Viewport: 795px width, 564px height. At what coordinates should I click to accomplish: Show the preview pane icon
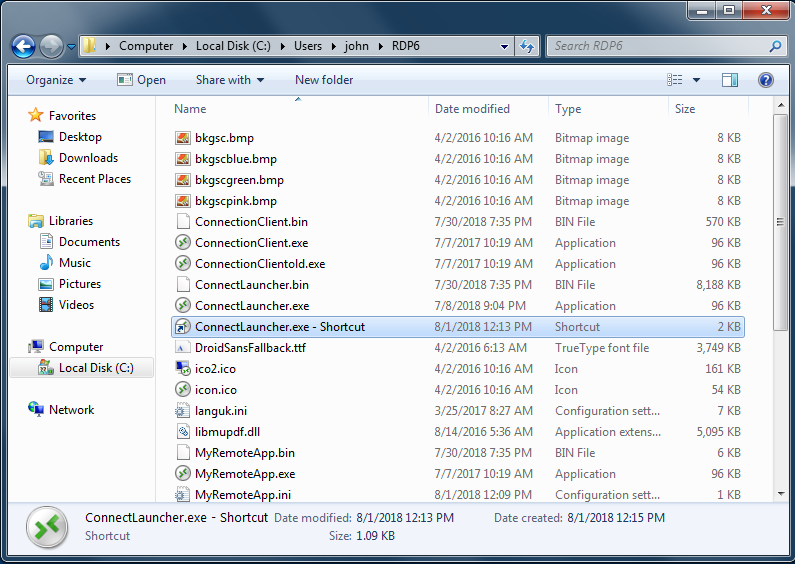(x=730, y=80)
